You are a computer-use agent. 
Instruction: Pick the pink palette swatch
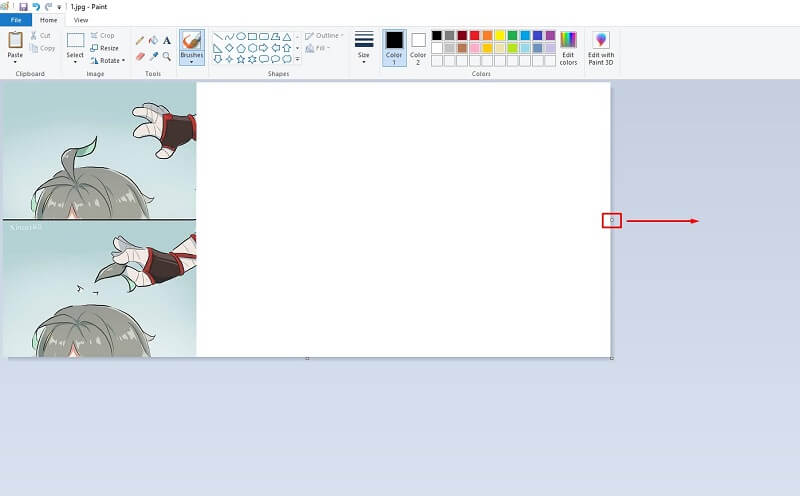point(474,48)
